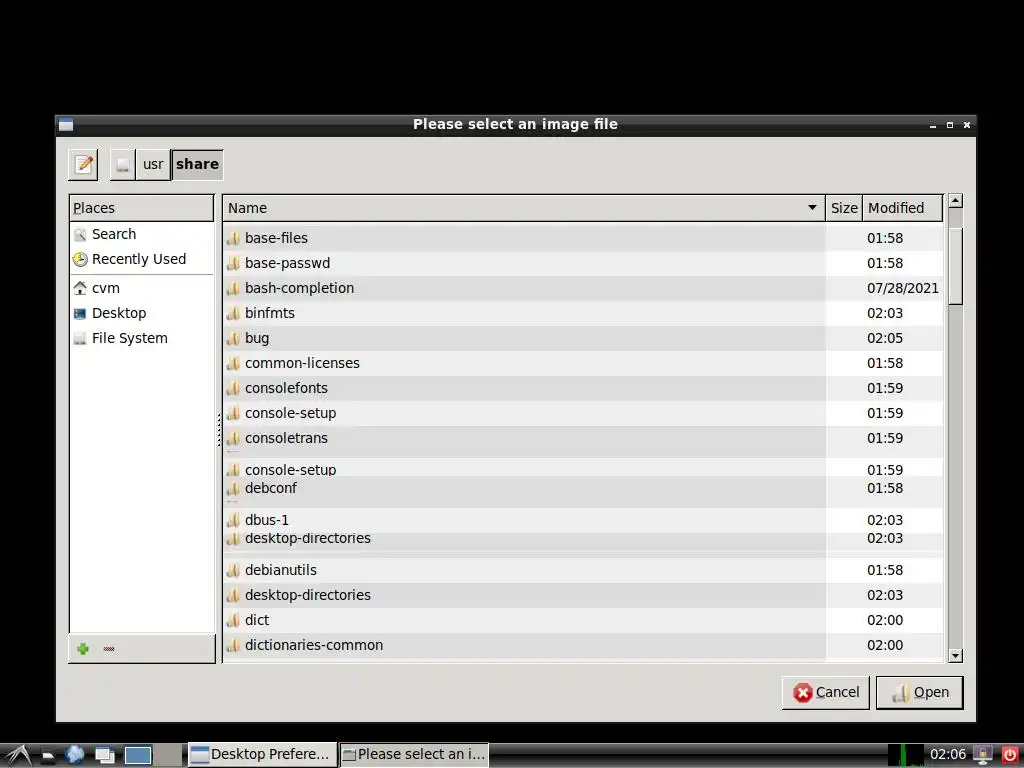This screenshot has width=1024, height=768.
Task: Maximize the image file dialog
Action: point(950,125)
